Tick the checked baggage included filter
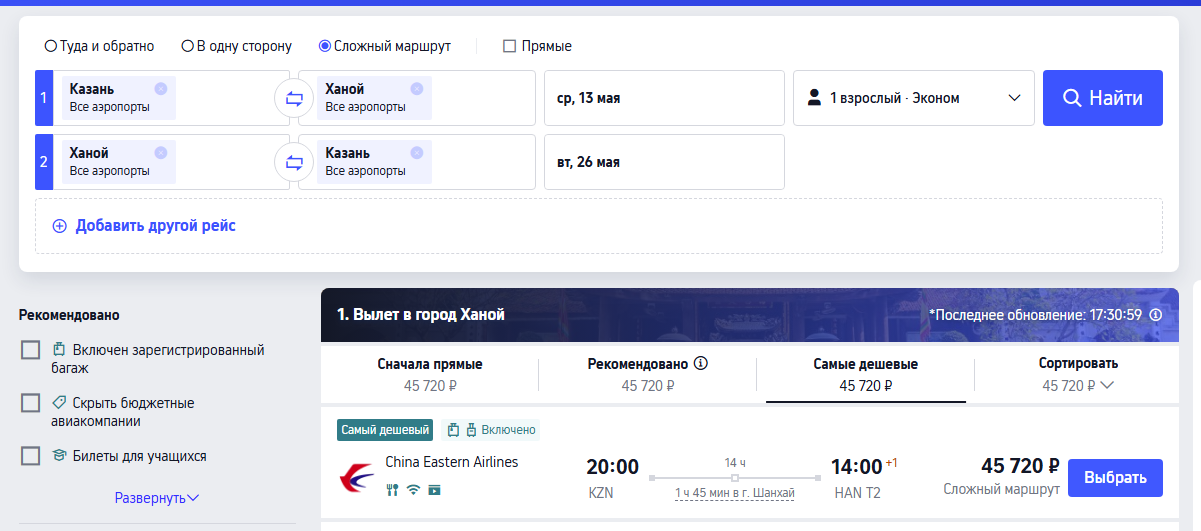This screenshot has width=1201, height=531. coord(31,350)
